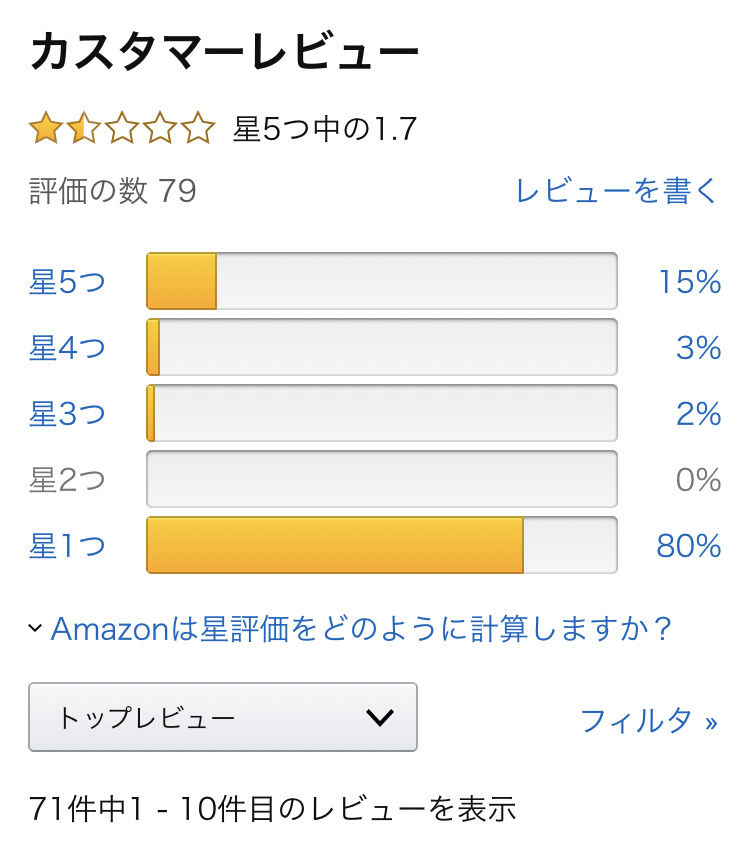The height and width of the screenshot is (850, 750).
Task: Click the 5-star histogram bar
Action: tap(382, 281)
